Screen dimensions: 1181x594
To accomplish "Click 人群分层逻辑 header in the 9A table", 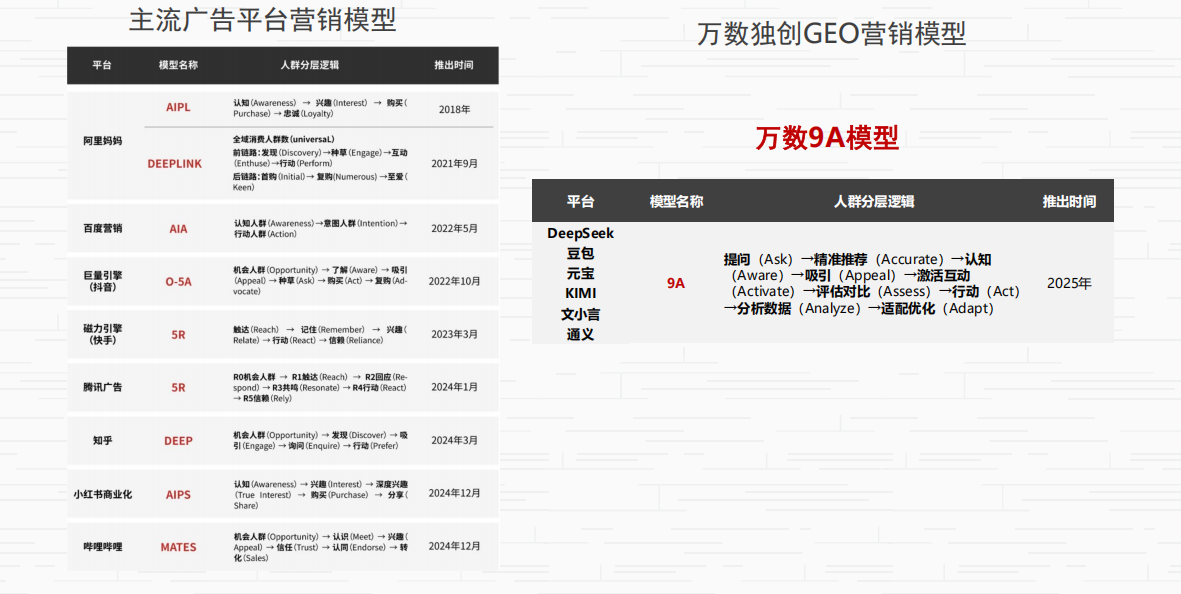I will coord(874,202).
